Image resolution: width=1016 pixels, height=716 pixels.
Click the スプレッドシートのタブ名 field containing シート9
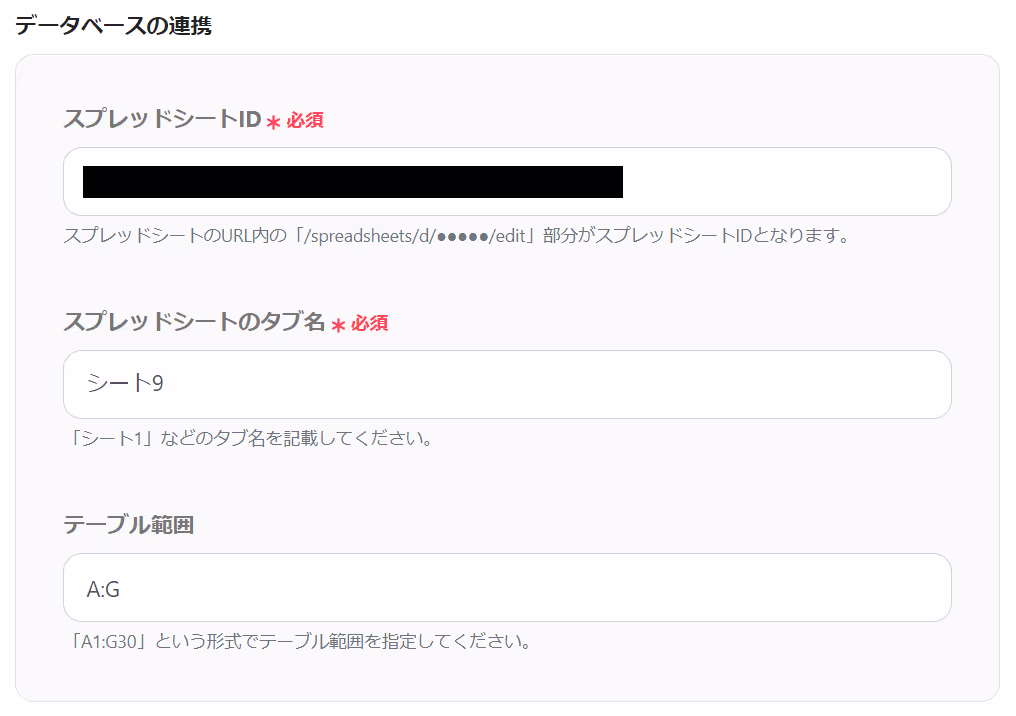pos(507,384)
